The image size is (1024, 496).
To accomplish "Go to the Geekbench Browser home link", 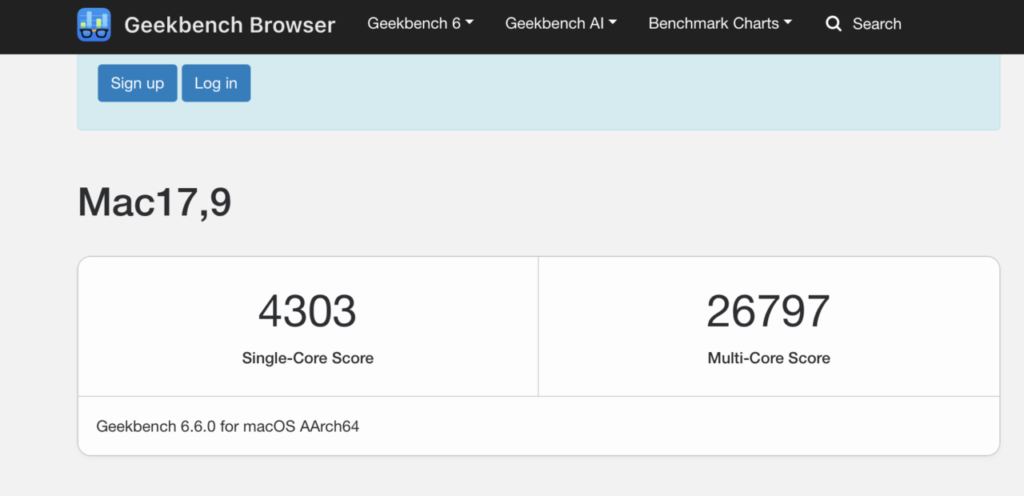I will pyautogui.click(x=229, y=24).
